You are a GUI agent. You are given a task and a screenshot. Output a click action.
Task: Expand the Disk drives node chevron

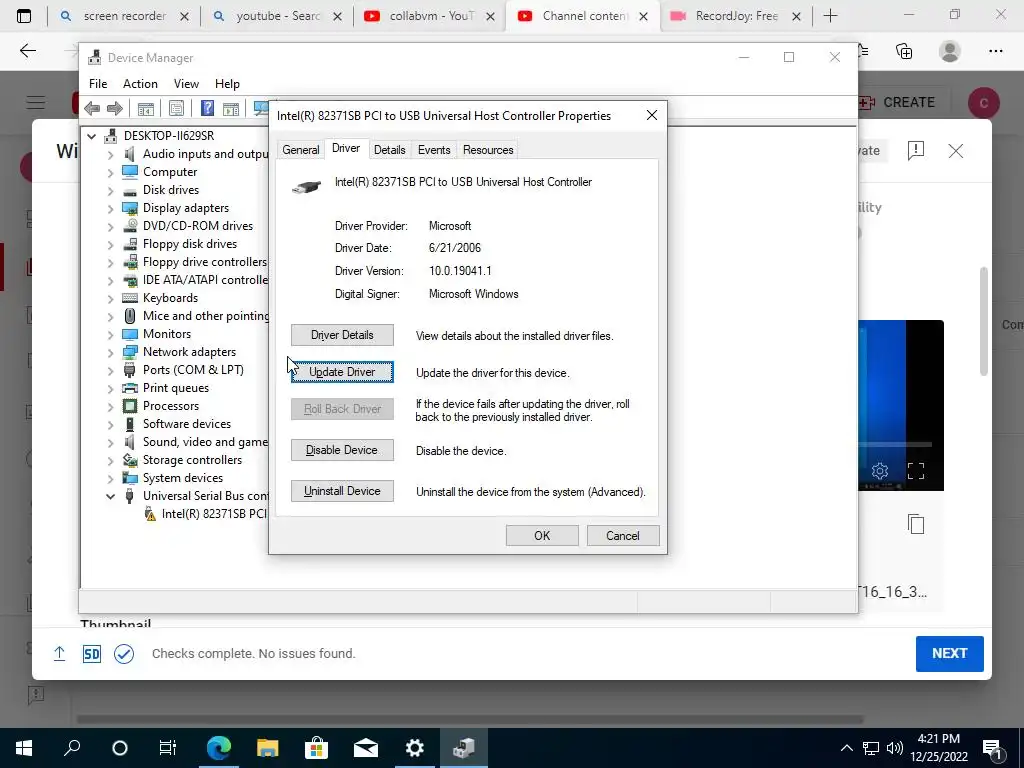[x=110, y=191]
